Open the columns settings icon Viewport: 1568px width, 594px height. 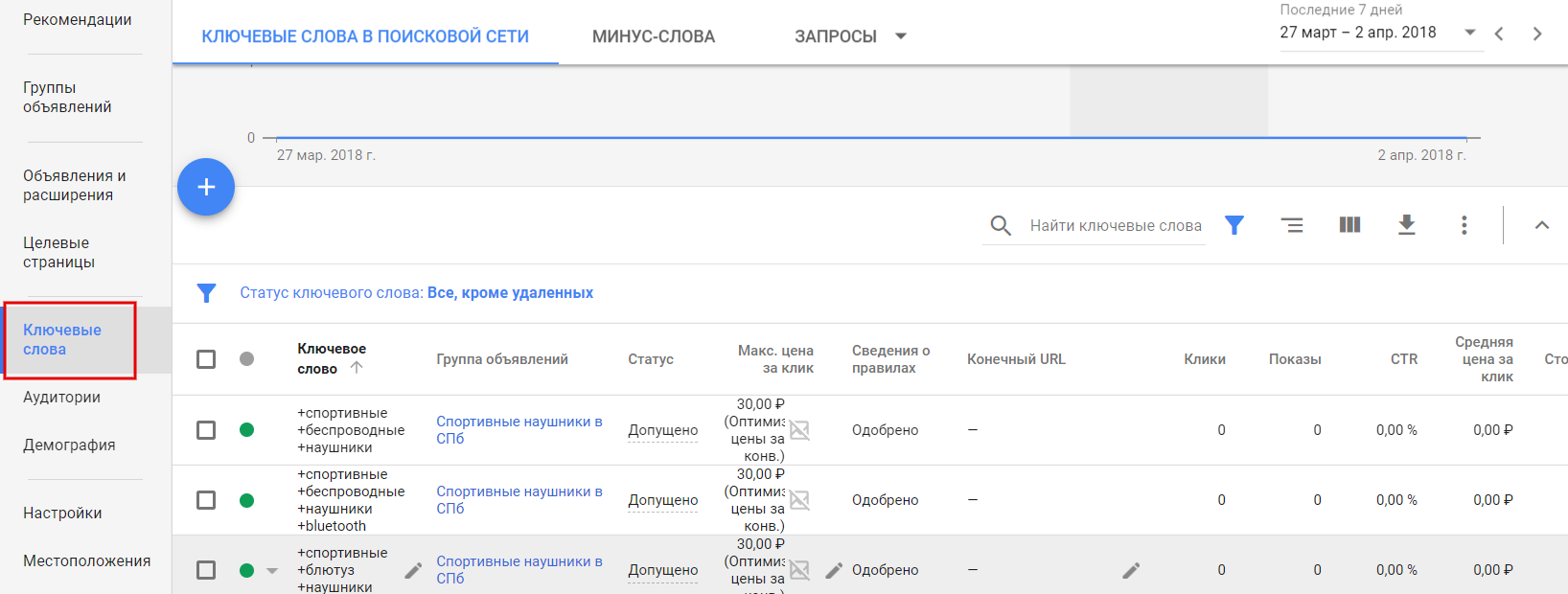coord(1349,225)
